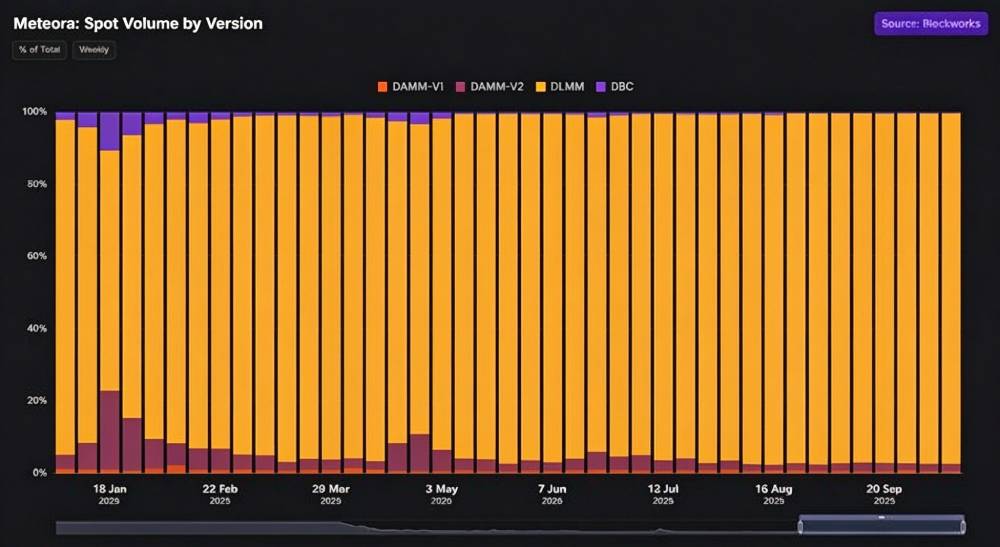1000x547 pixels.
Task: Click the Source: Blockworks button
Action: click(x=931, y=24)
